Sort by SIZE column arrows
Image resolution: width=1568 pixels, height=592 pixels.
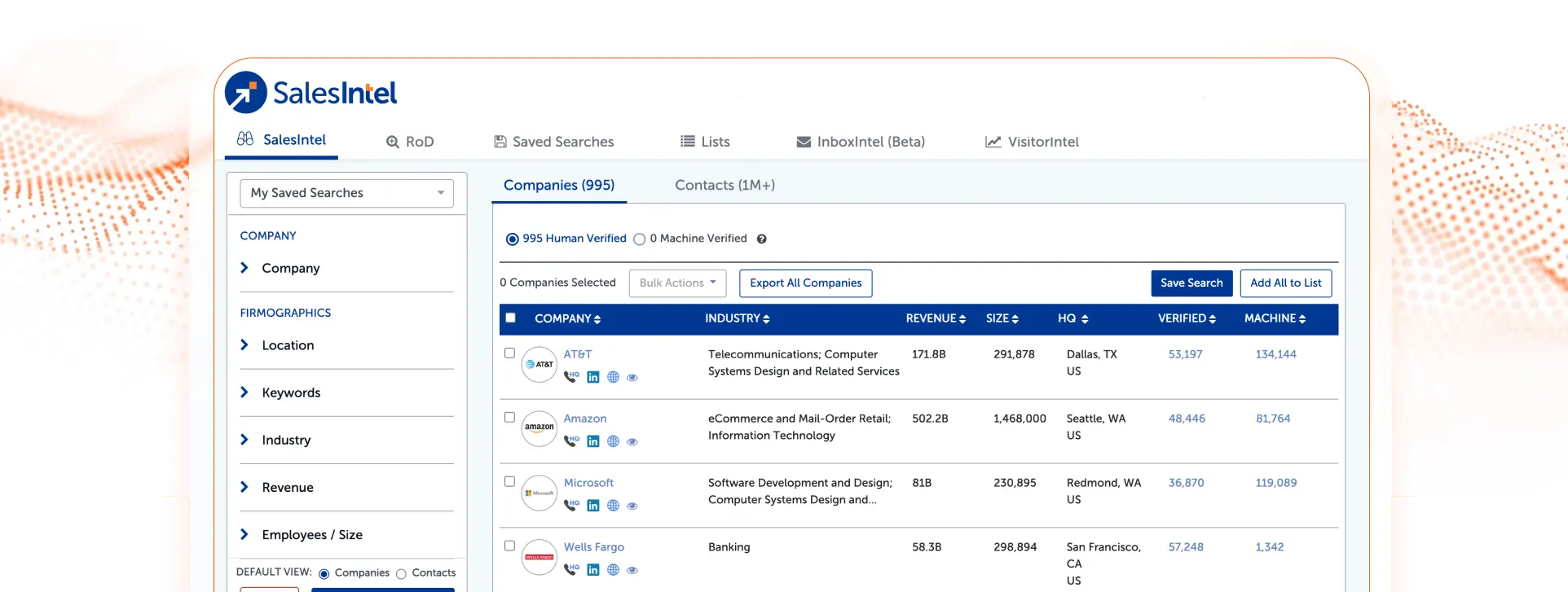point(1015,319)
